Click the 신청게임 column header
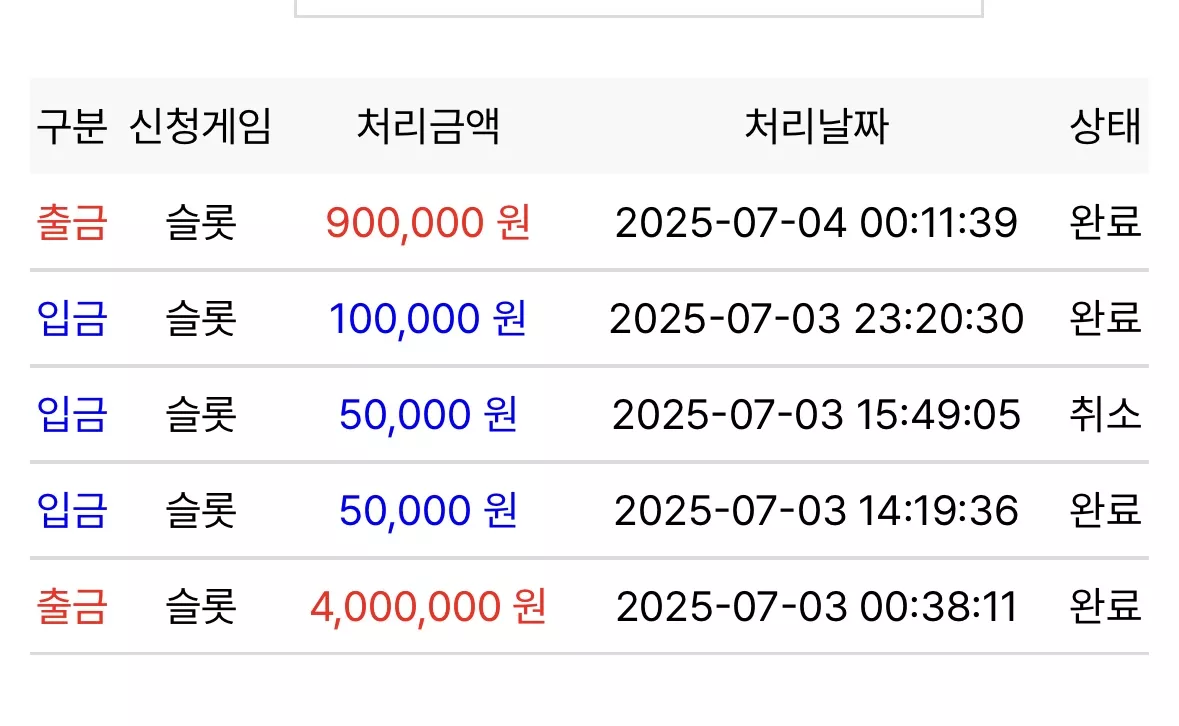The image size is (1179, 726). (x=200, y=126)
